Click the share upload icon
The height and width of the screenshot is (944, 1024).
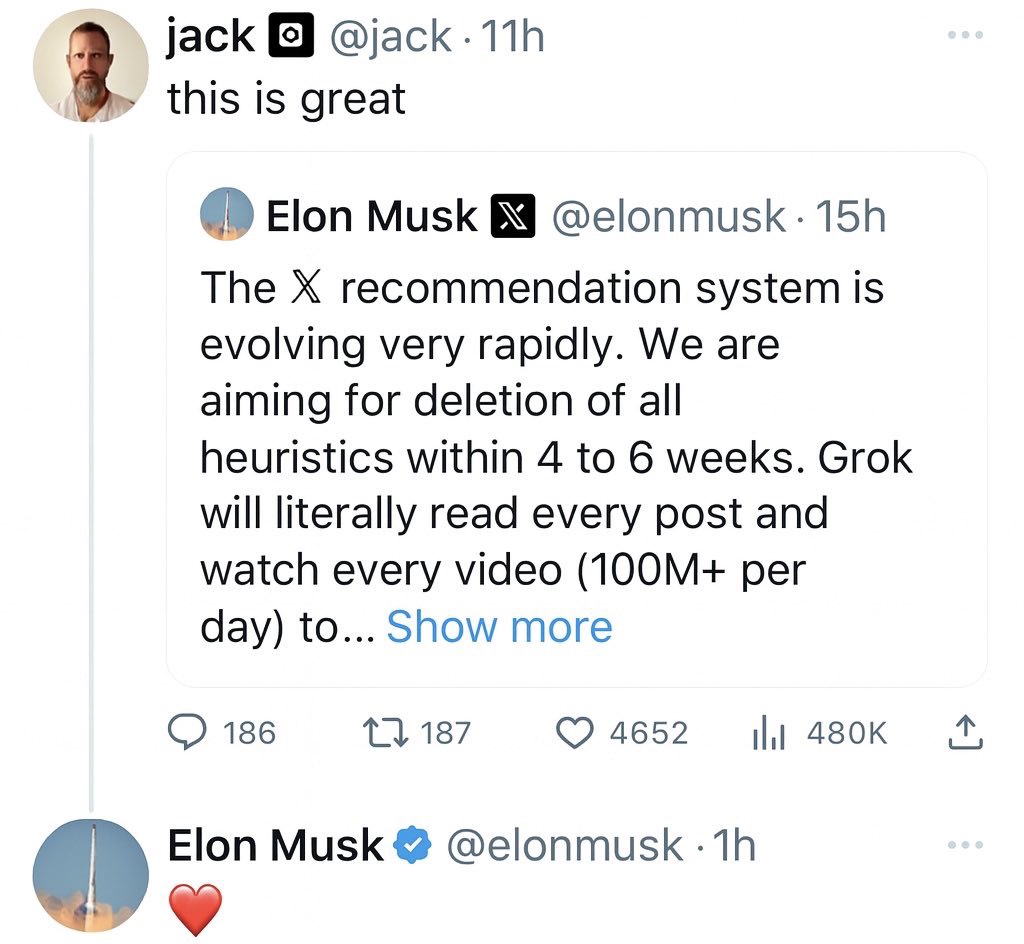[965, 733]
